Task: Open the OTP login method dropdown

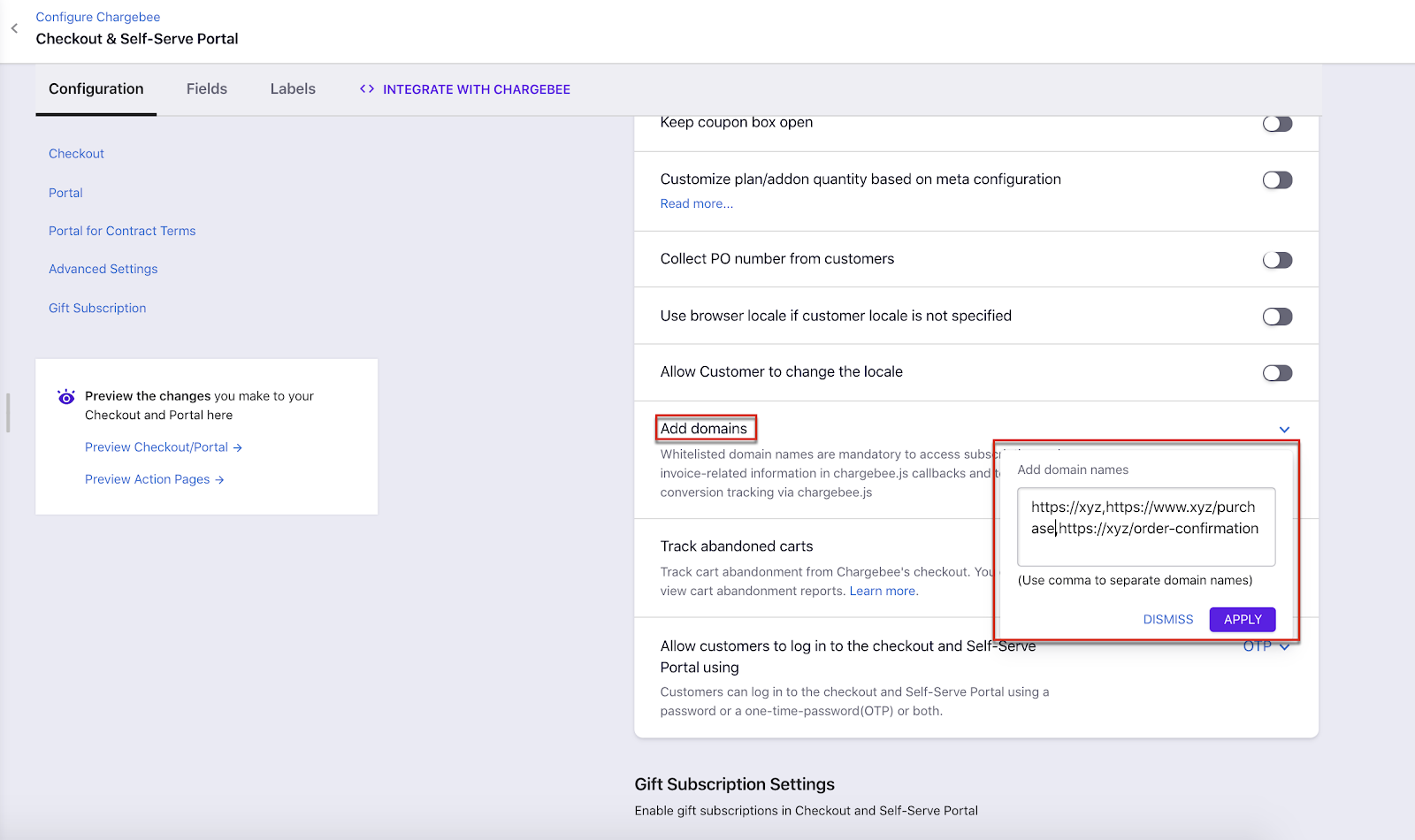Action: (1266, 646)
